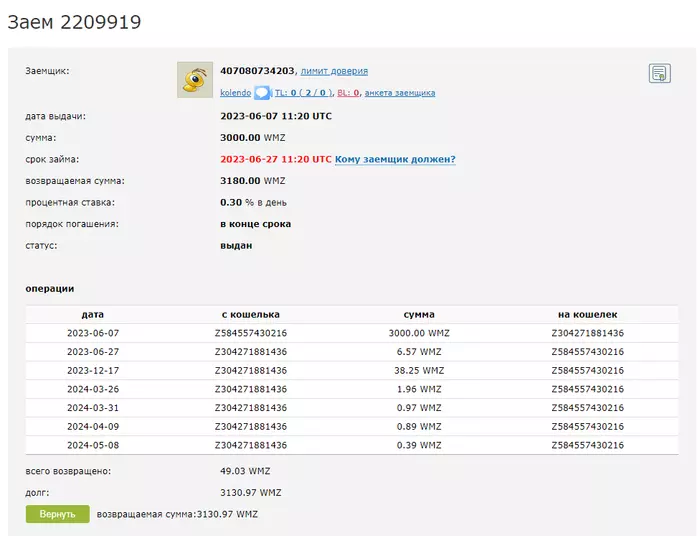Click destination wallet Z304271881436 in first row

click(x=588, y=333)
